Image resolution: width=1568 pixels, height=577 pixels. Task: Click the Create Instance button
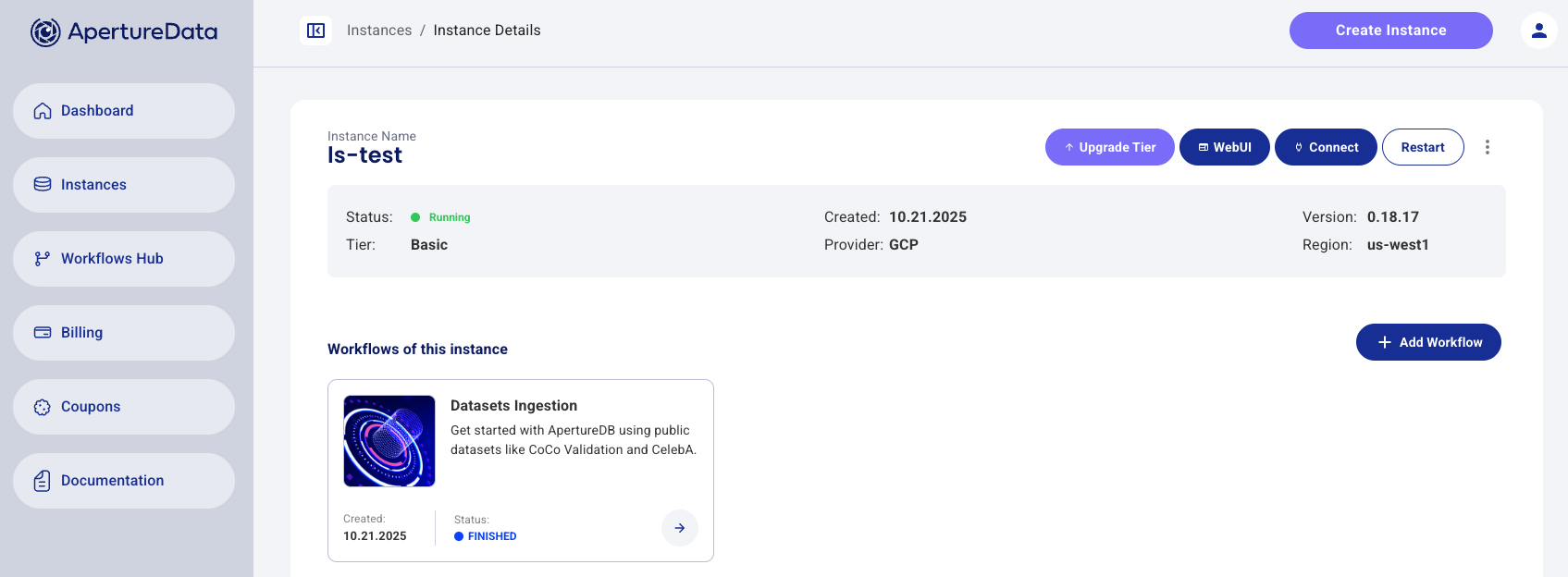point(1390,31)
